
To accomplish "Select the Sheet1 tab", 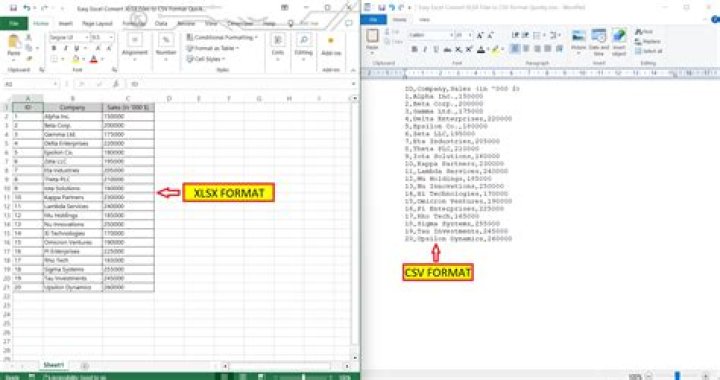I will (x=54, y=365).
